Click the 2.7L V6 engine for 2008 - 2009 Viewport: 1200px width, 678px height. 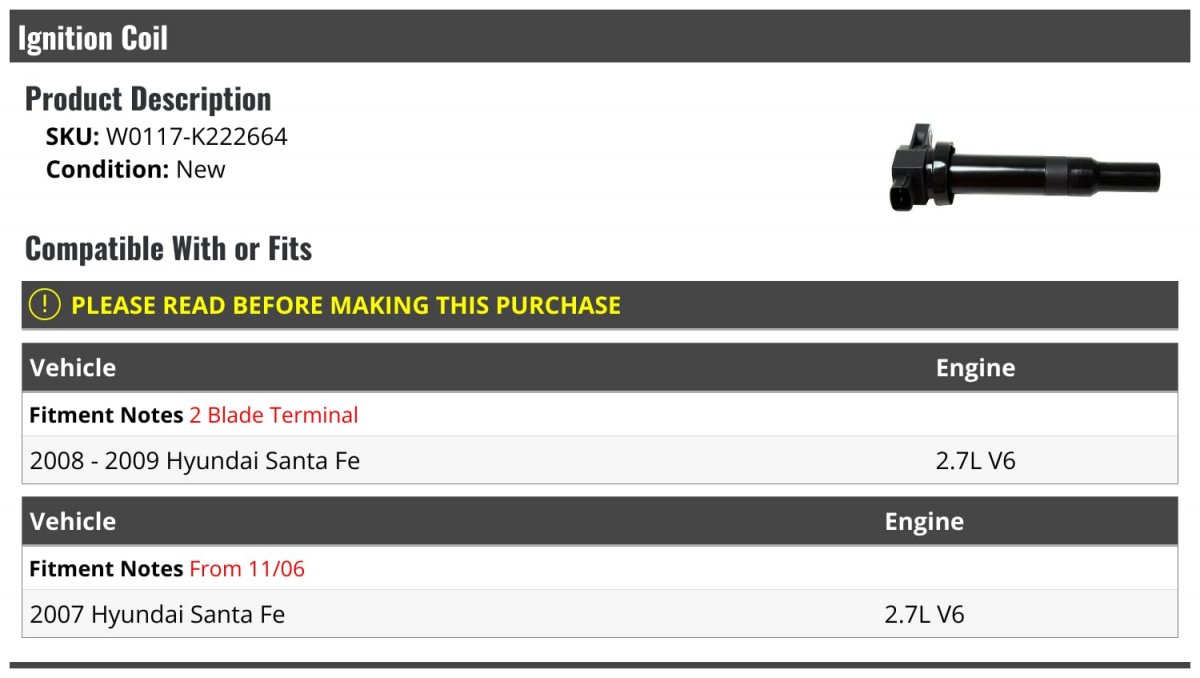coord(976,461)
